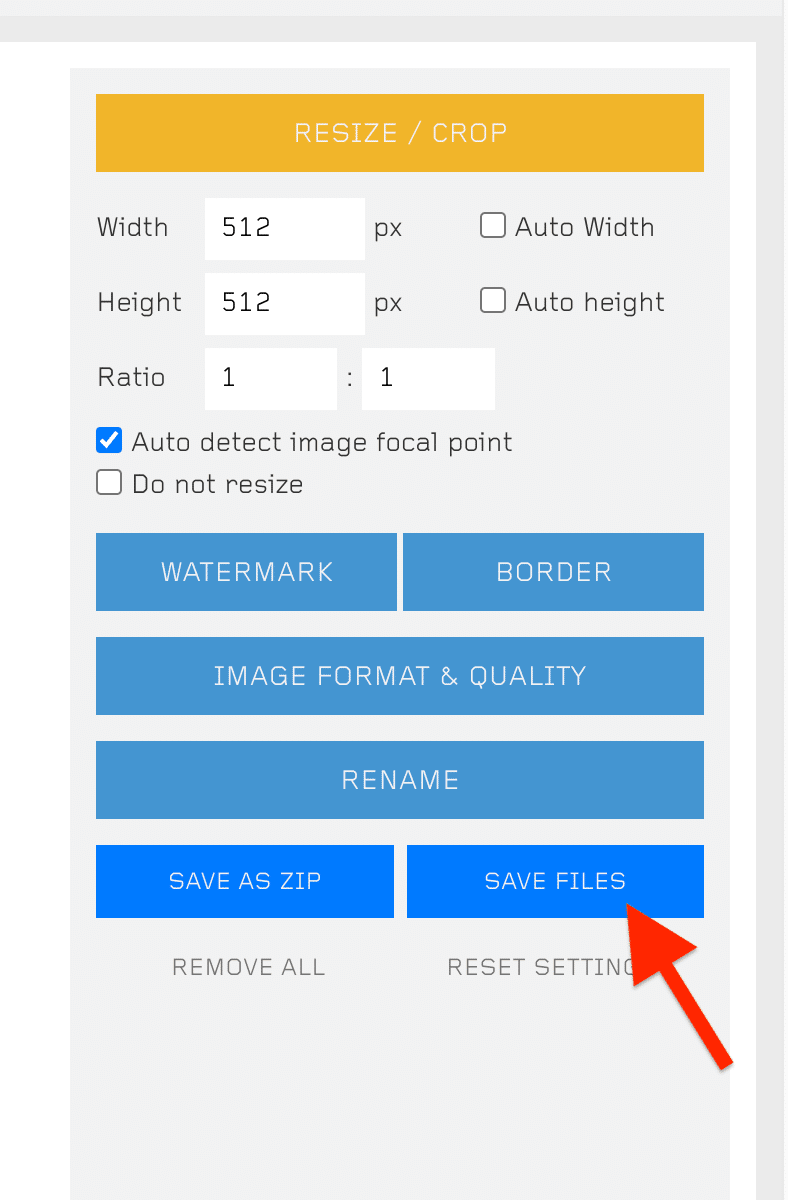
Task: Click the Height value input field
Action: click(x=284, y=303)
